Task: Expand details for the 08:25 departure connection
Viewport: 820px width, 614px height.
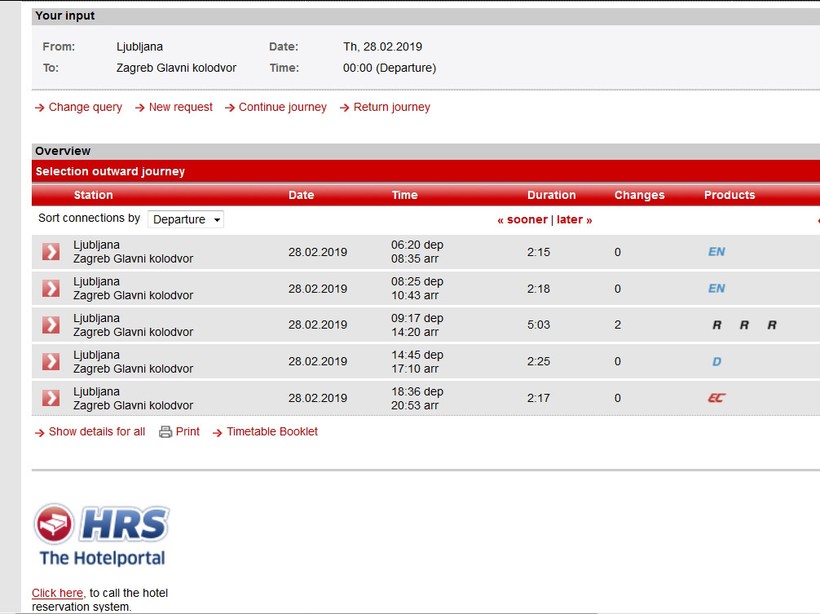Action: coord(51,289)
